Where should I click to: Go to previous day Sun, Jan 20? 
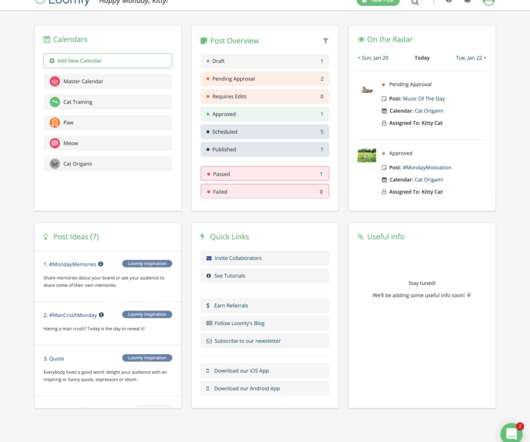coord(373,58)
